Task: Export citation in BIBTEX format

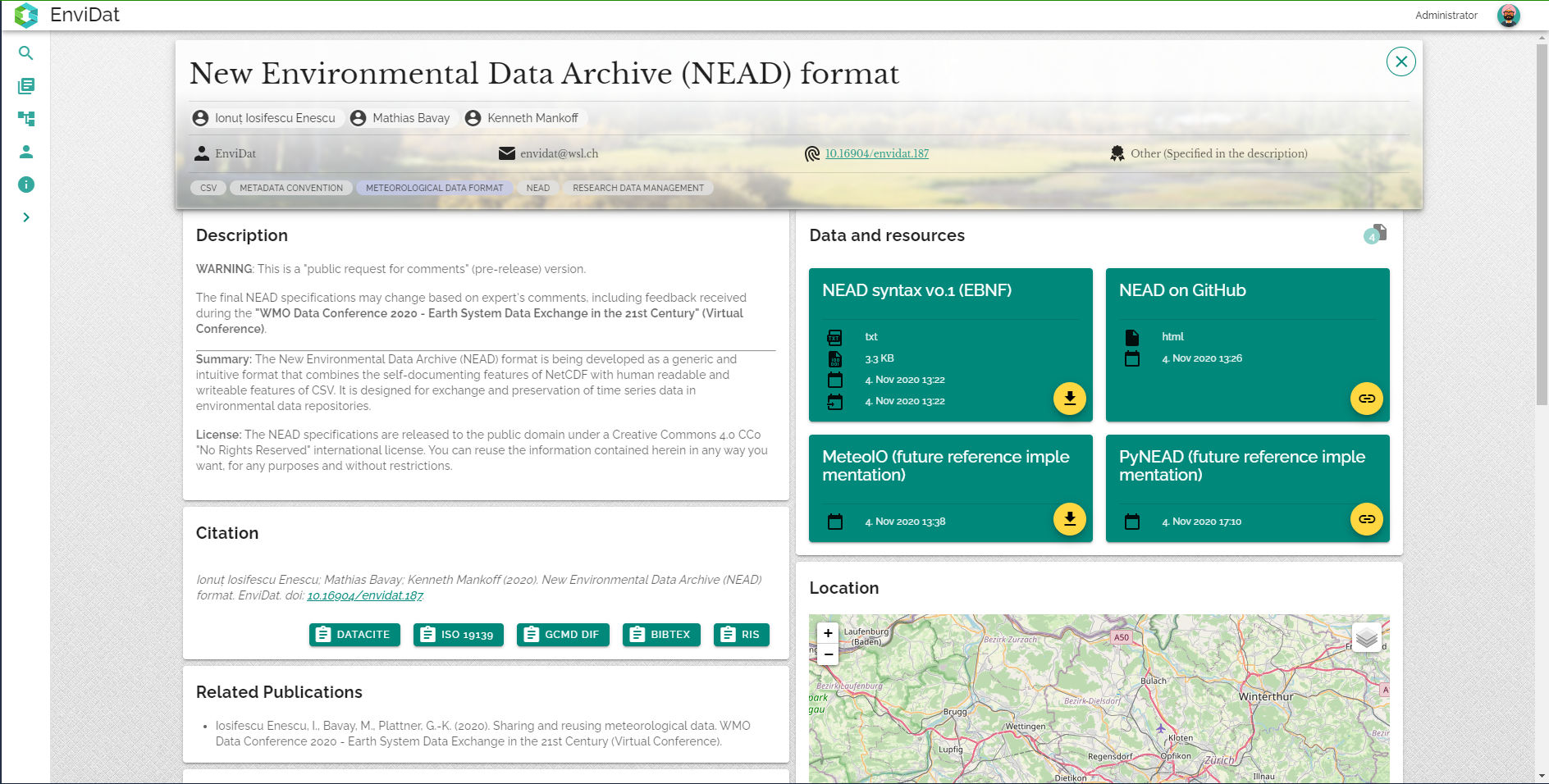Action: coord(661,635)
